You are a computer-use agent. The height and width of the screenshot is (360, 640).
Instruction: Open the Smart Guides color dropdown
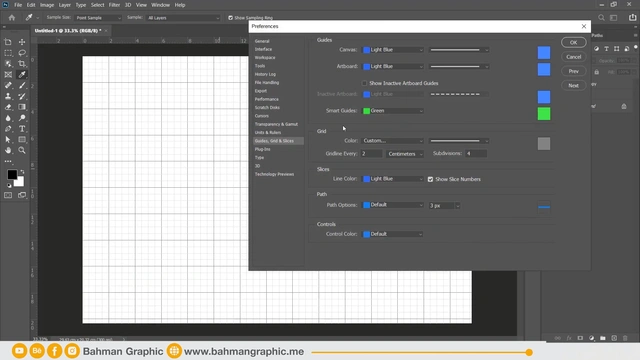click(x=393, y=111)
